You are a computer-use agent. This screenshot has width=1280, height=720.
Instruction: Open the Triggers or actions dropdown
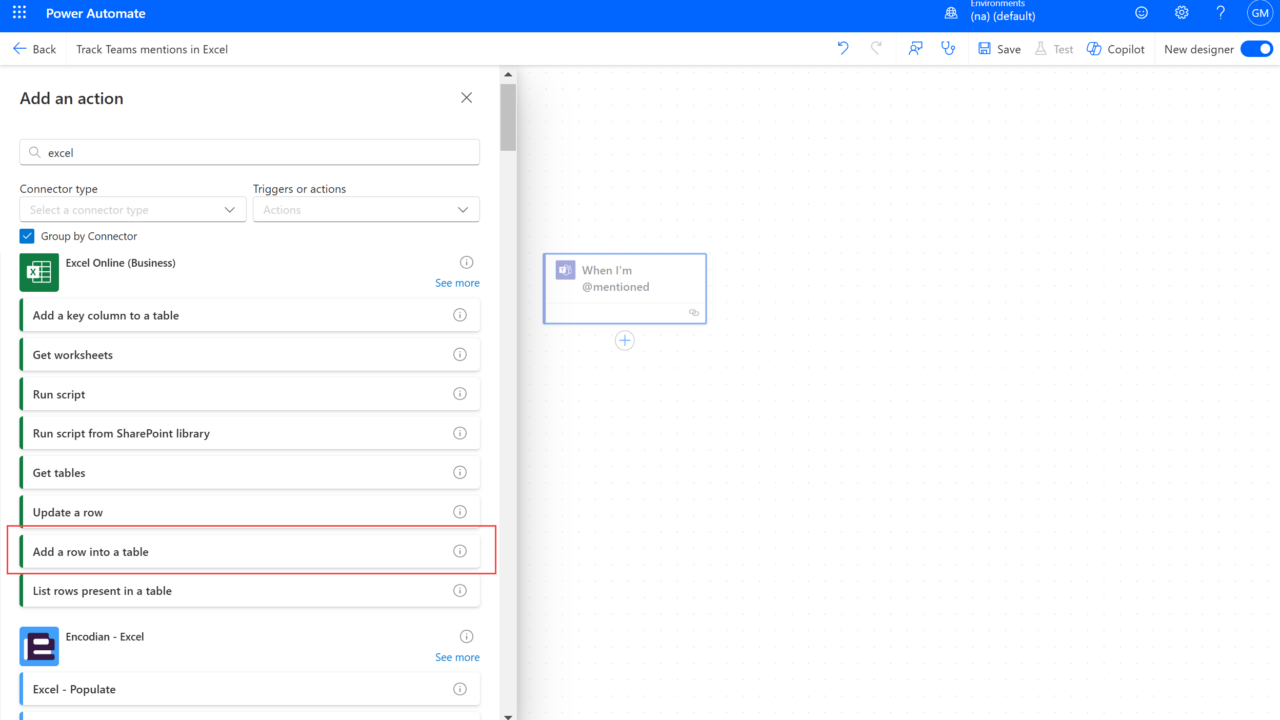[x=366, y=210]
